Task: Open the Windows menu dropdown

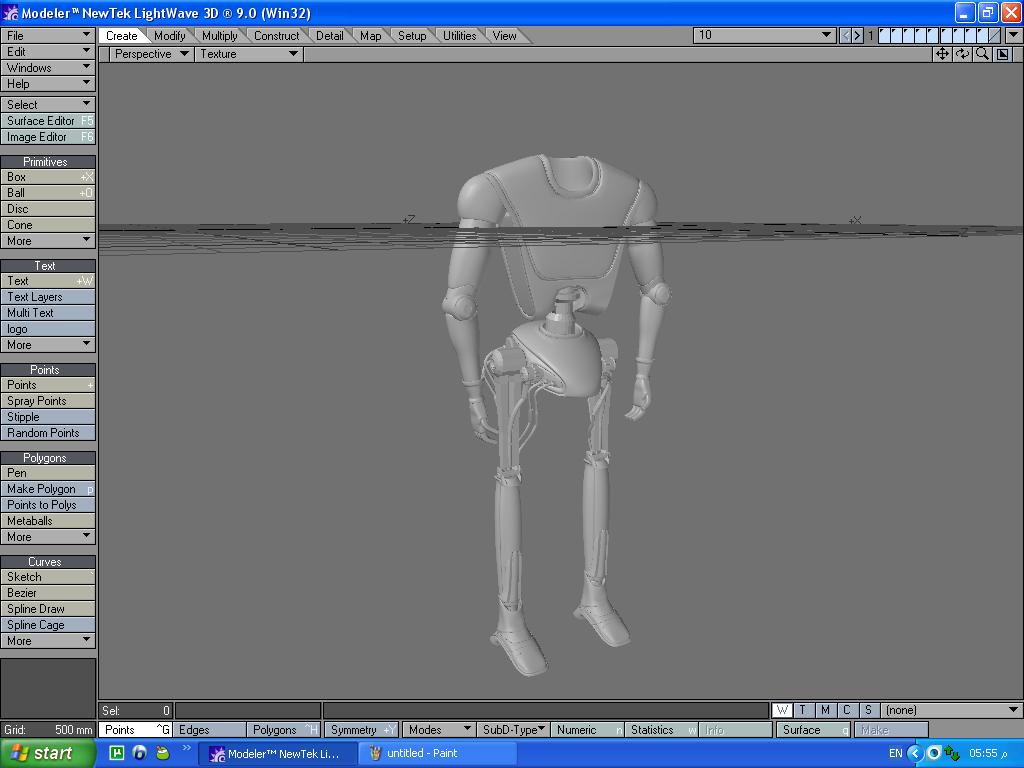Action: click(48, 68)
